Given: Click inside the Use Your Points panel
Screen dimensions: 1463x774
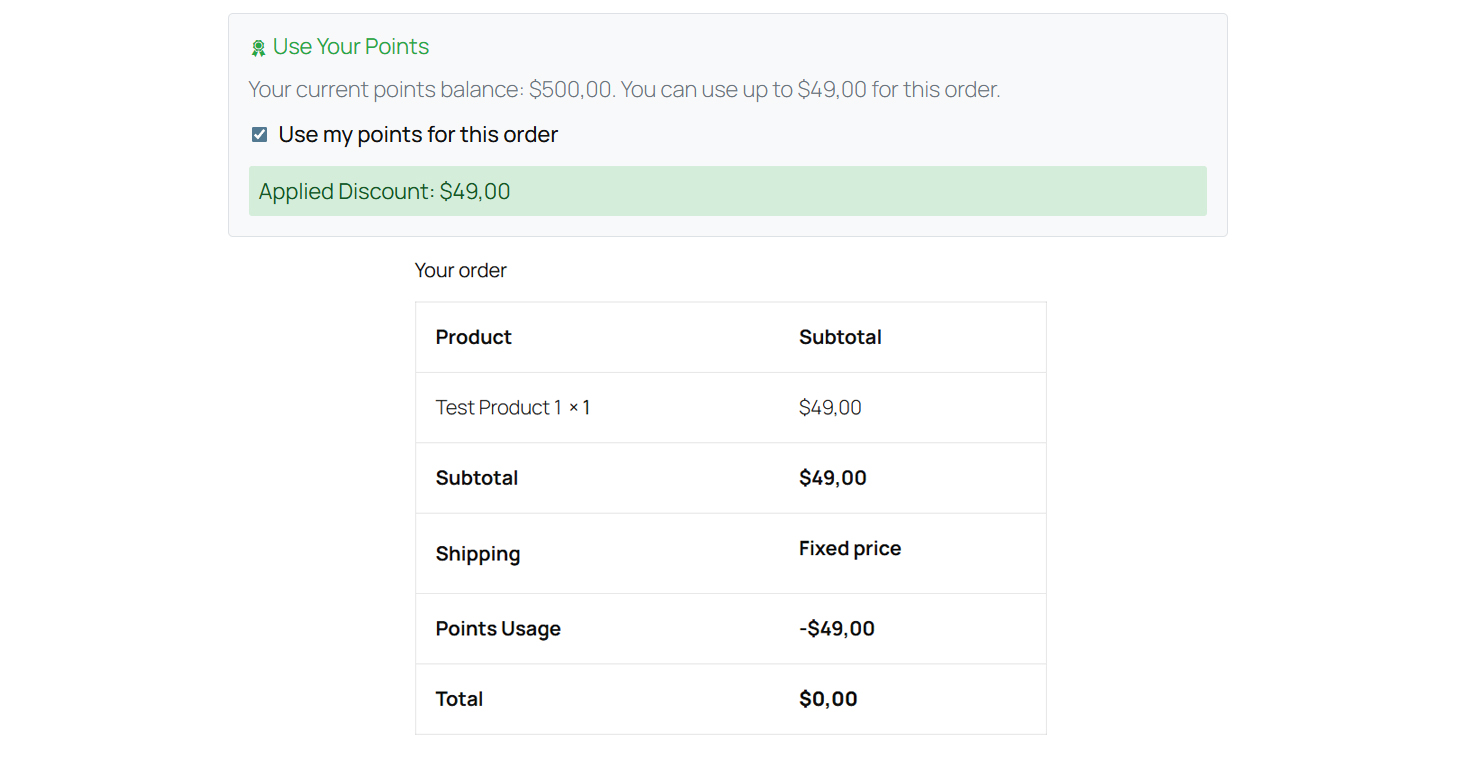Looking at the screenshot, I should tap(728, 120).
